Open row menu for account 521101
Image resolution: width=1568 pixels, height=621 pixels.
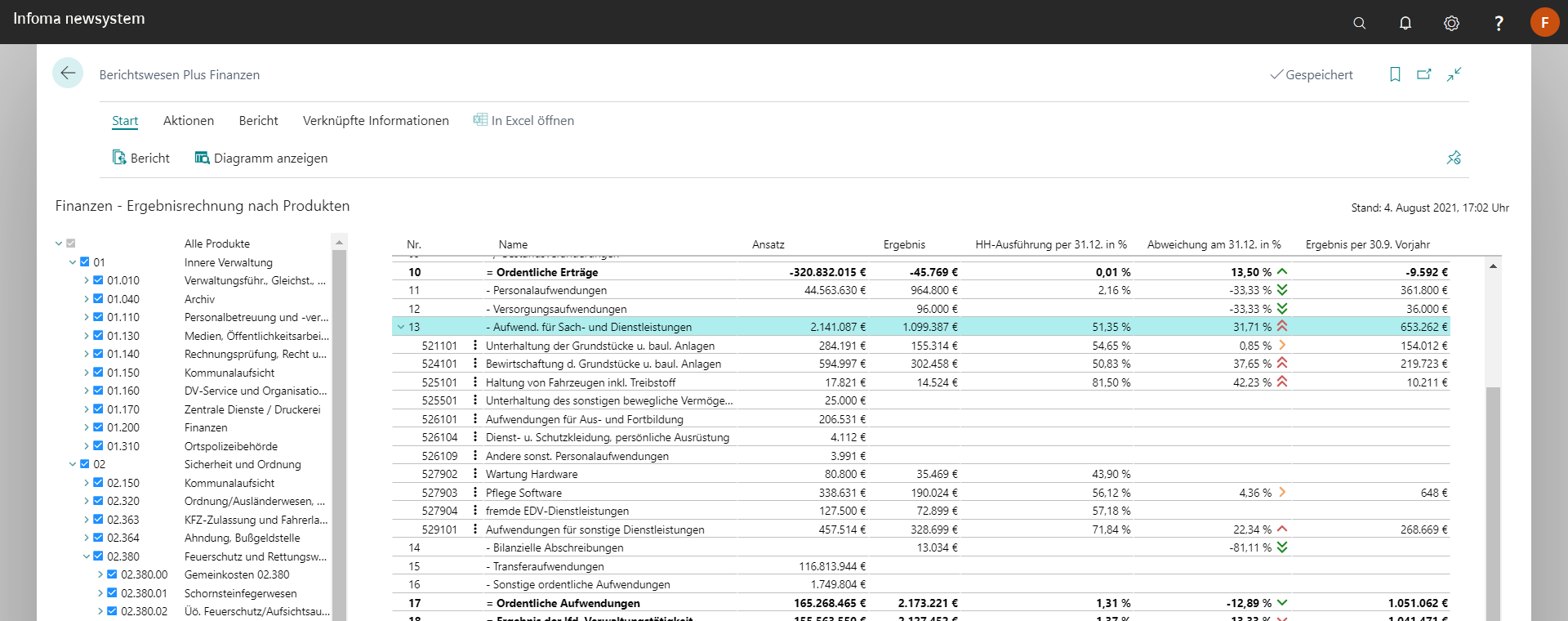[475, 346]
